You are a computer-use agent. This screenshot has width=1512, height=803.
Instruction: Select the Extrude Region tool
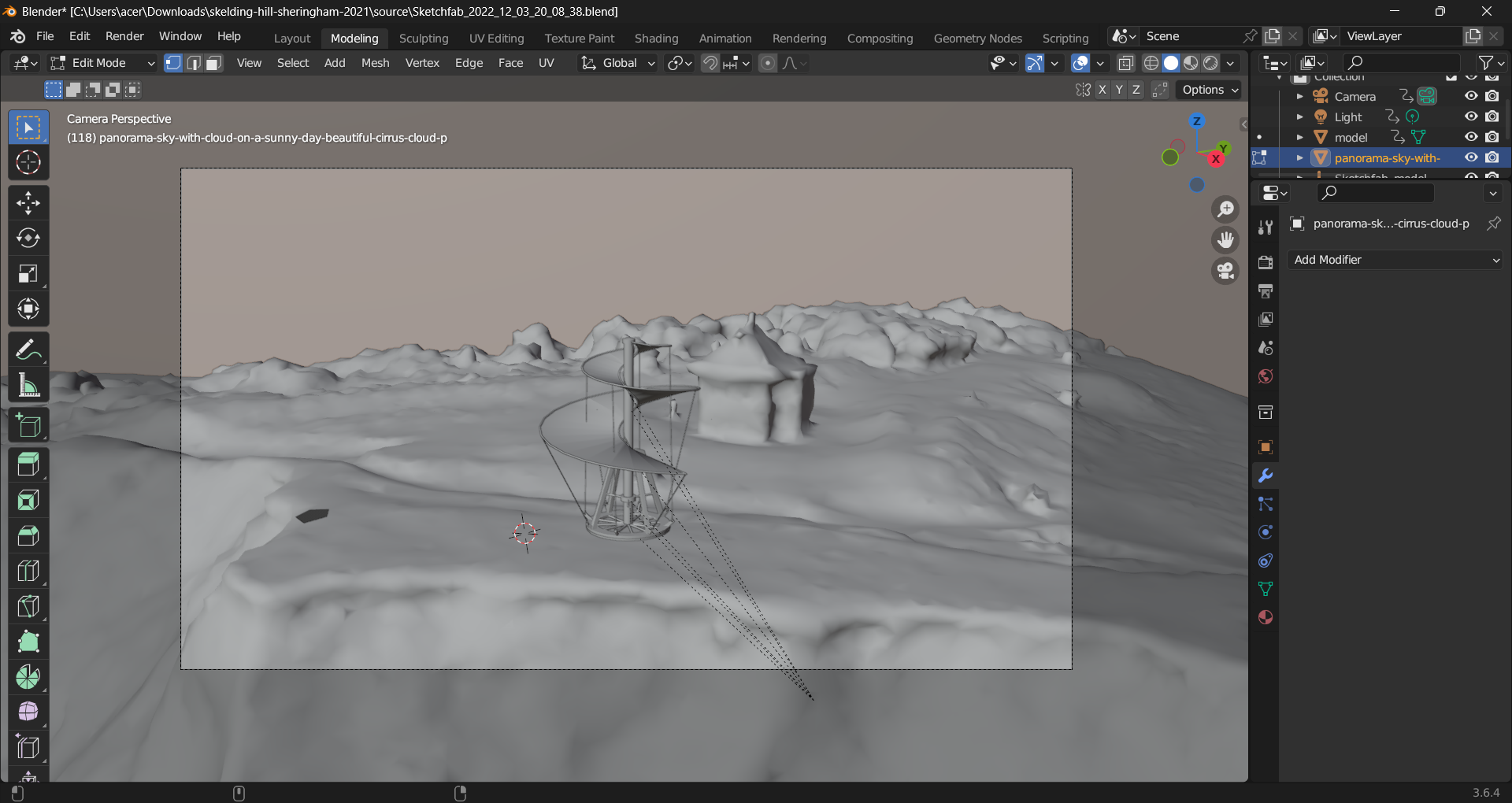[28, 465]
